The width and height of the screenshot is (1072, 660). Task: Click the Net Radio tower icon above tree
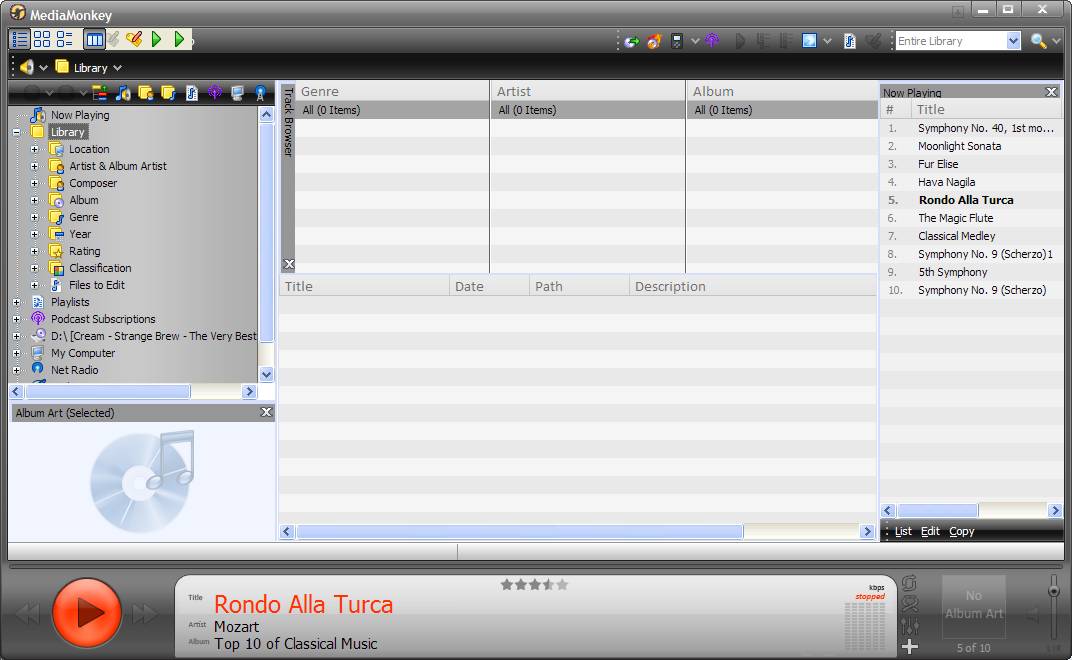click(x=260, y=93)
